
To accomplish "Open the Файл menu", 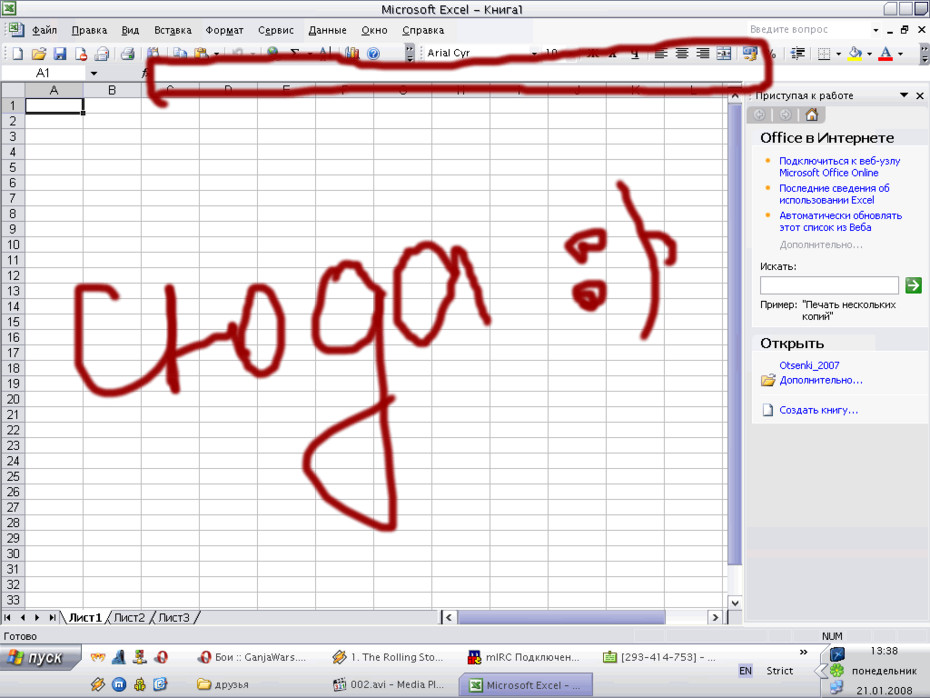I will [44, 30].
